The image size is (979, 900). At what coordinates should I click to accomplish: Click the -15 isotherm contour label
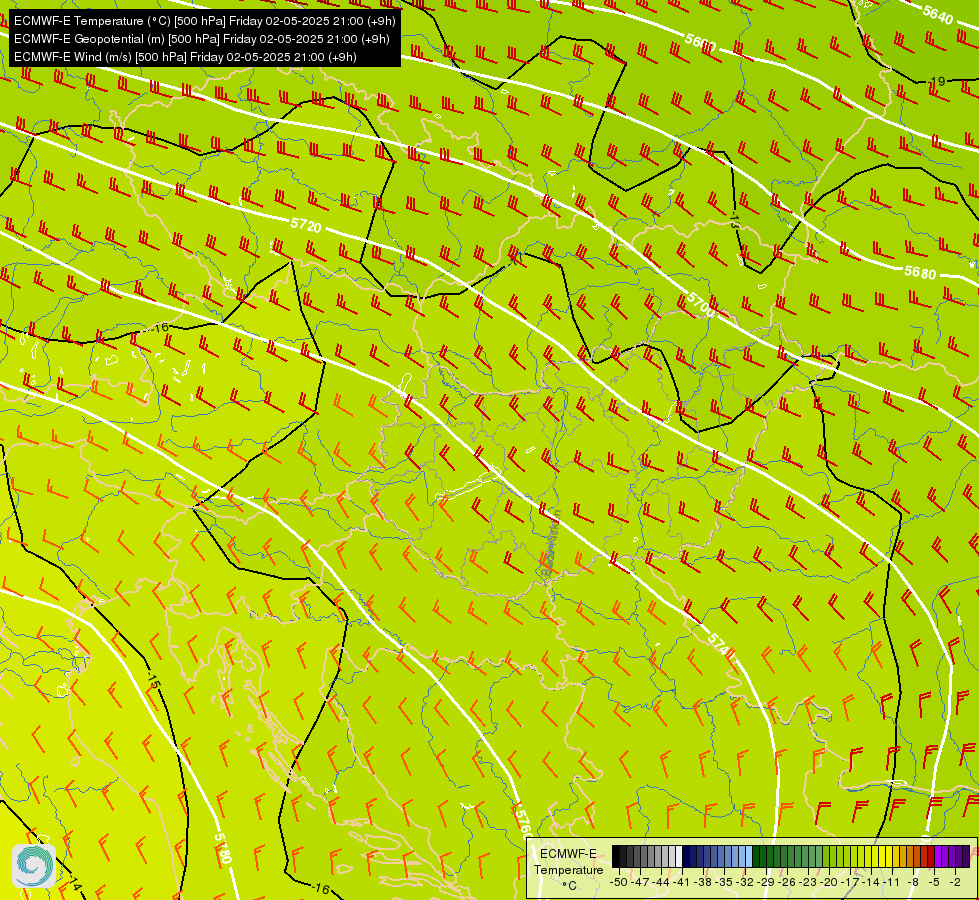coord(153,681)
